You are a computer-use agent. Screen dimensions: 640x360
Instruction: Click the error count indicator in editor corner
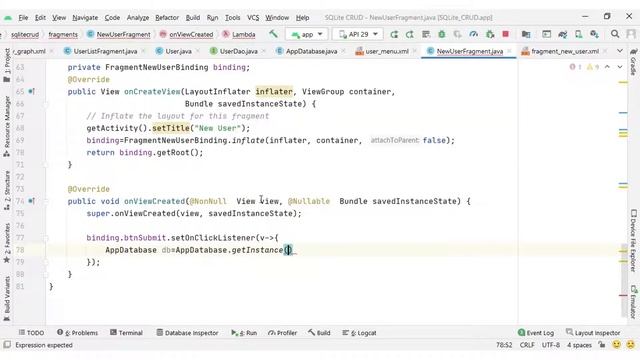pos(575,67)
